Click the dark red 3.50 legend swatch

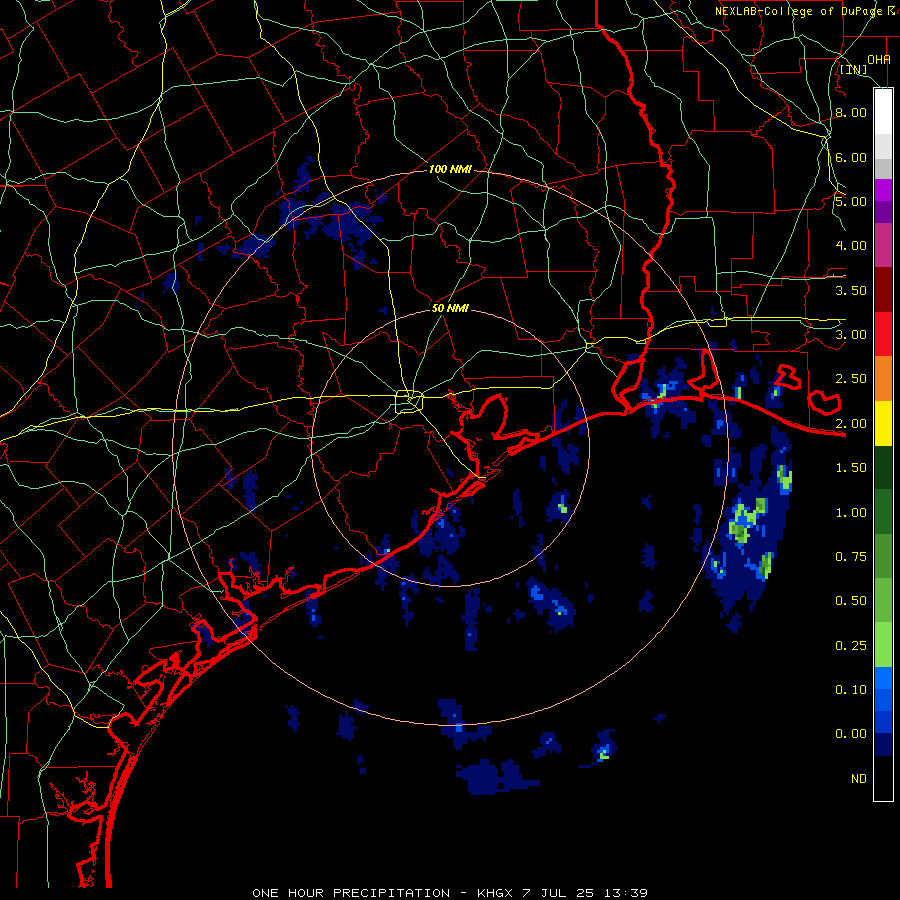883,290
